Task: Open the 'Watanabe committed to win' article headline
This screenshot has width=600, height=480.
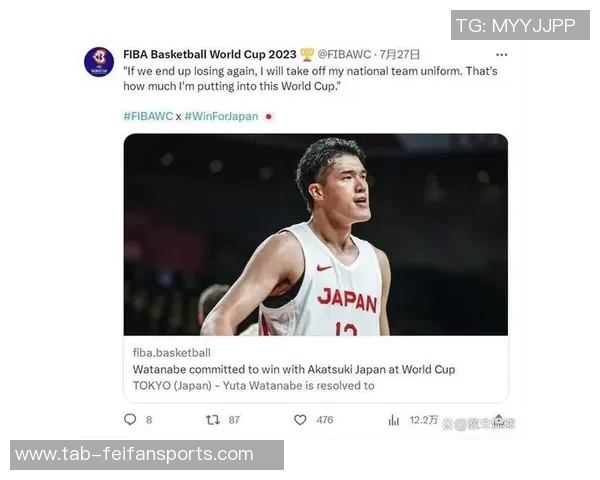Action: (294, 369)
